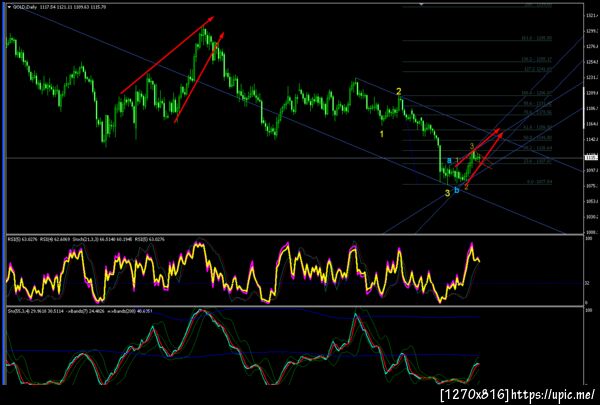The image size is (600, 405).
Task: Click the xBands(7) 24.4826 indicator label
Action: point(85,311)
